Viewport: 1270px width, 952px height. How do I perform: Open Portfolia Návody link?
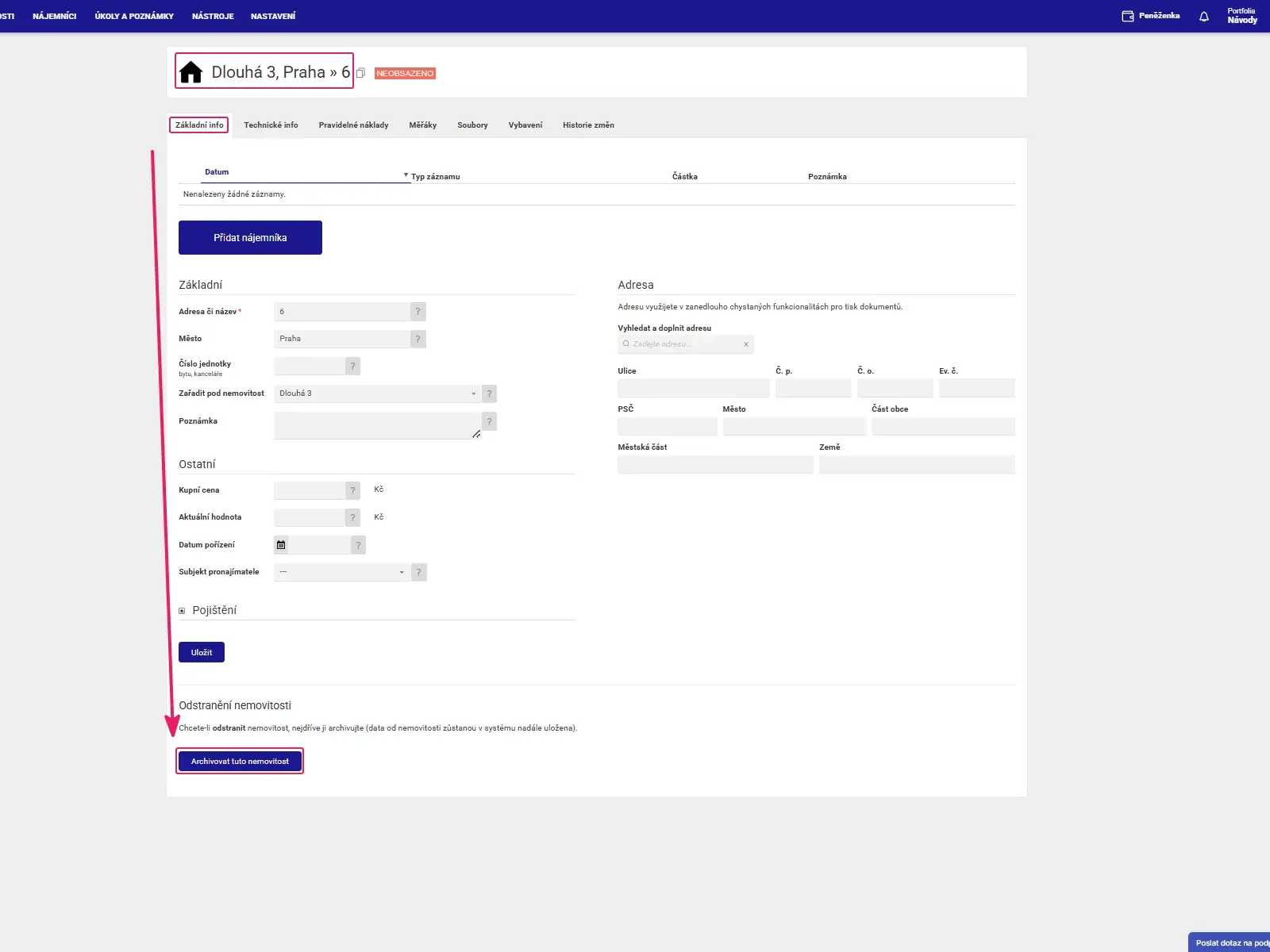tap(1242, 16)
